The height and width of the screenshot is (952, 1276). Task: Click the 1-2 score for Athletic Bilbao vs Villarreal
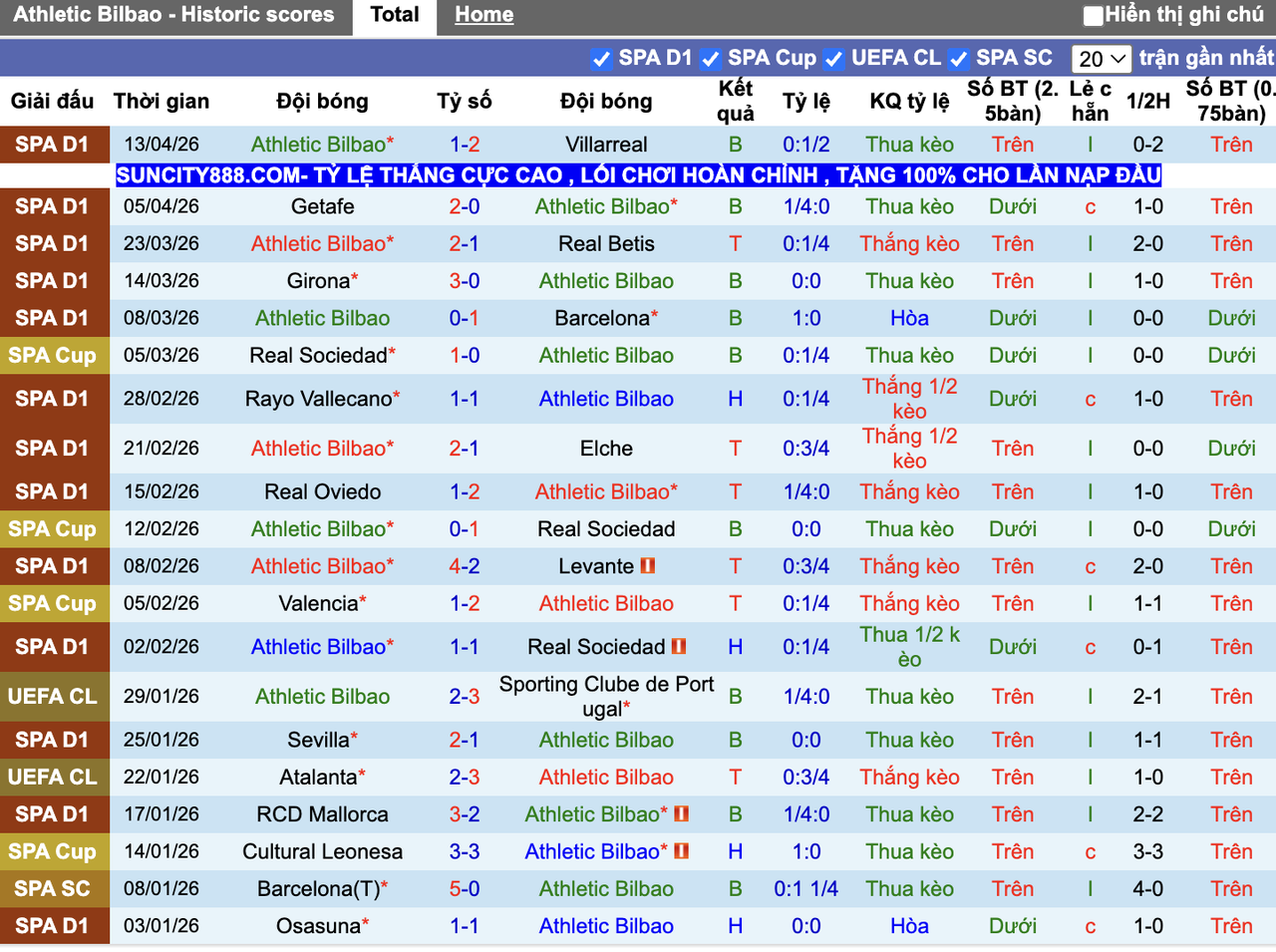(465, 145)
